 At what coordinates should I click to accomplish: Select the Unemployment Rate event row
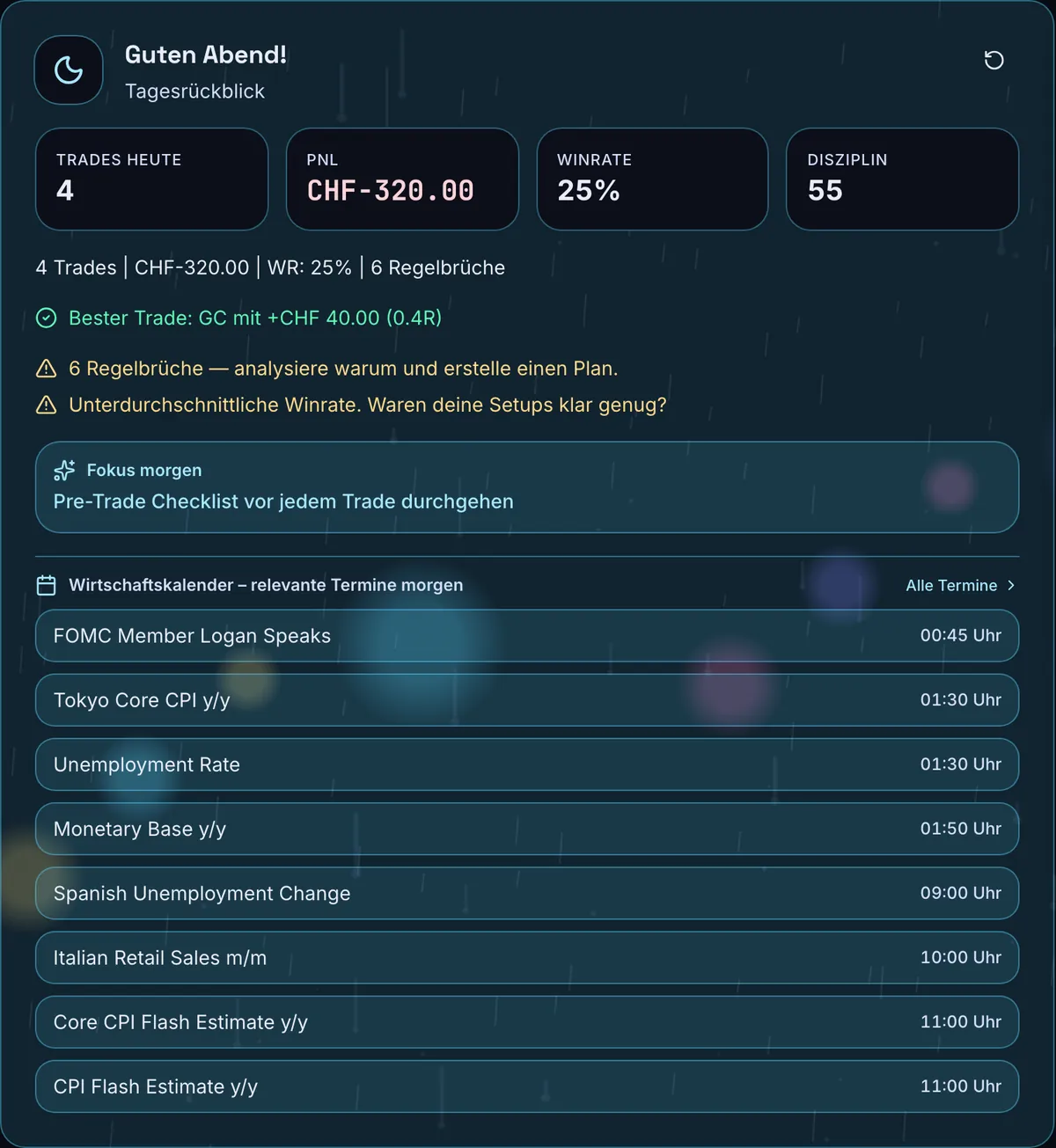point(527,764)
